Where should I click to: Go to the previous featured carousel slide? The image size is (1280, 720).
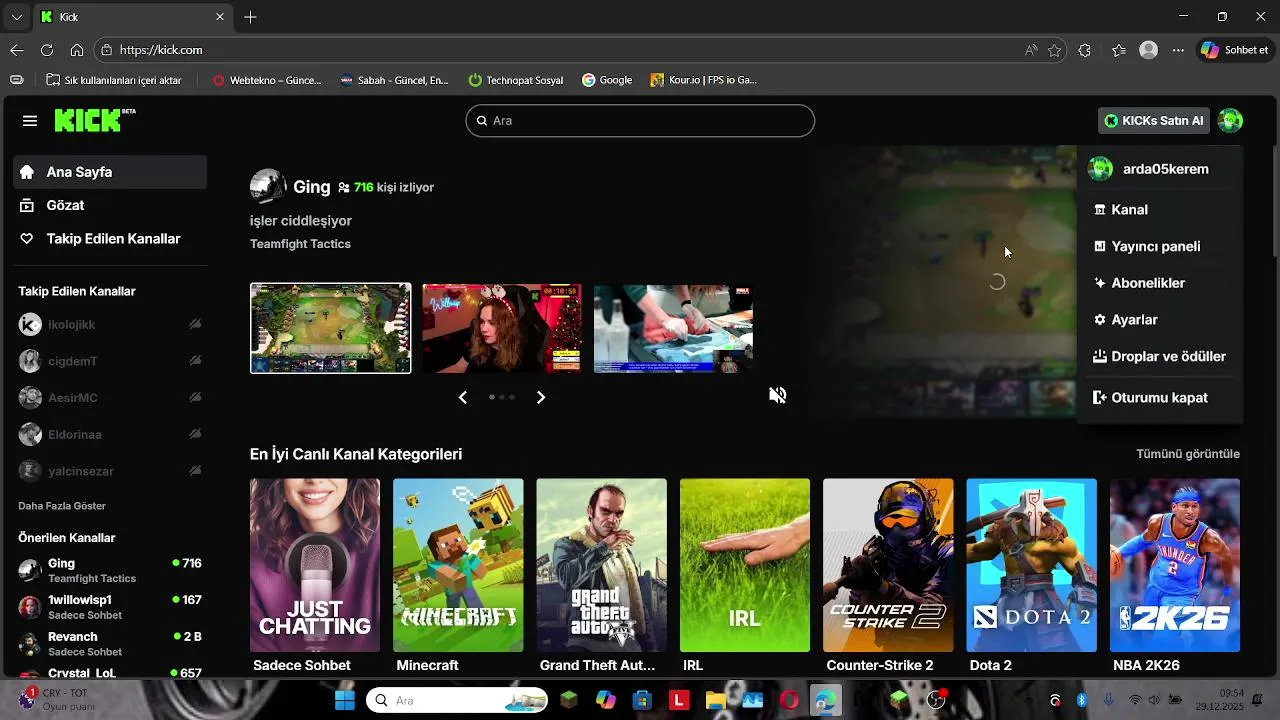click(463, 397)
